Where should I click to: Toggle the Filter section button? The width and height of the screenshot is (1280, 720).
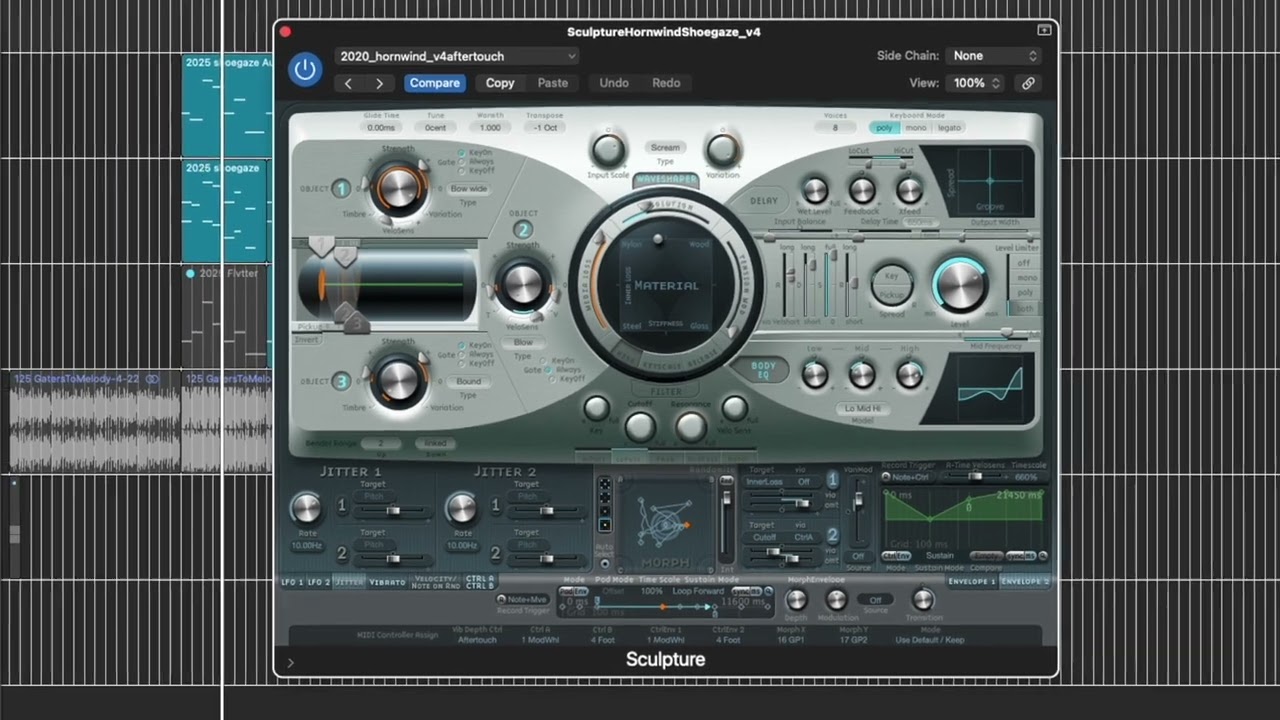666,392
